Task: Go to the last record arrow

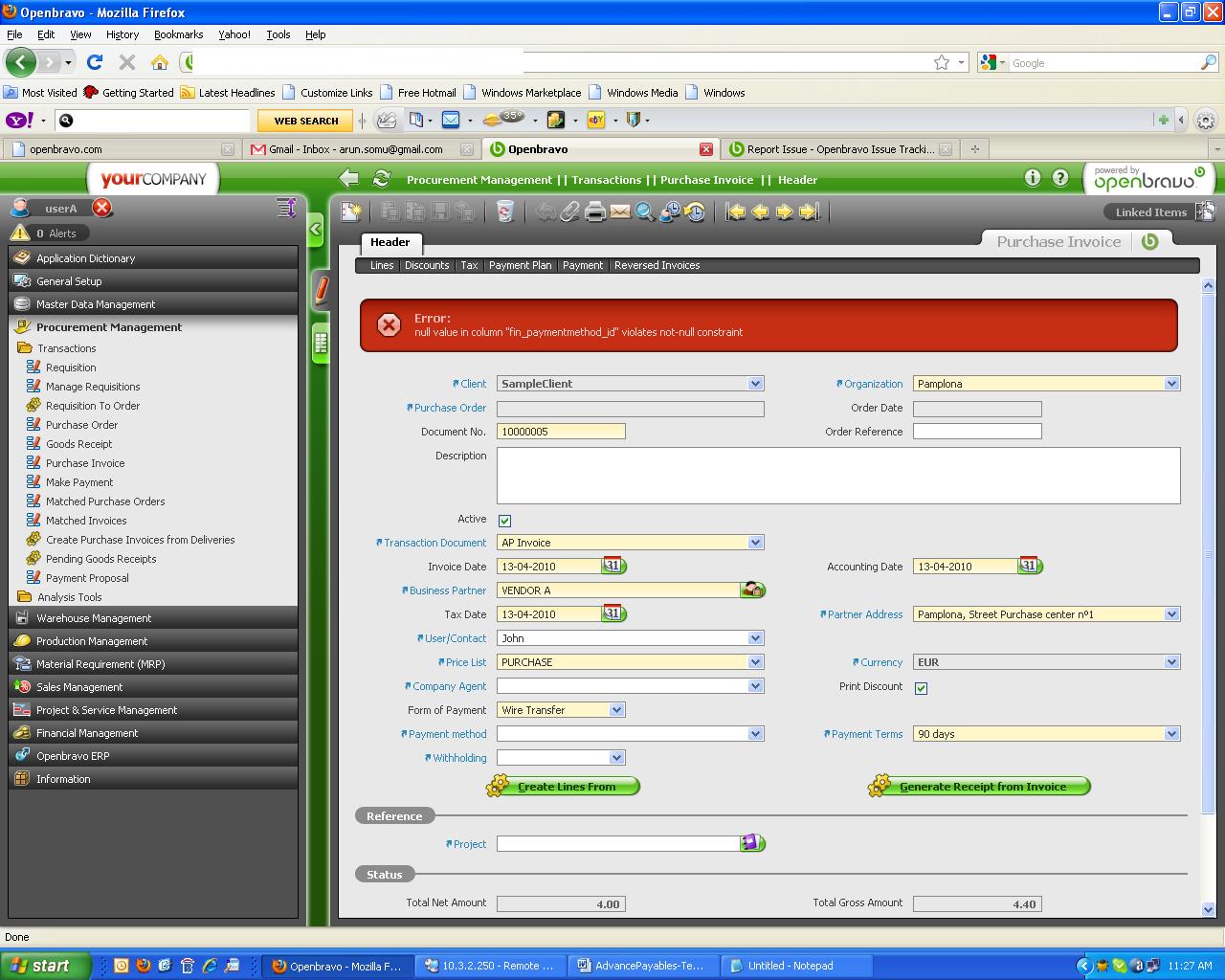Action: [810, 212]
